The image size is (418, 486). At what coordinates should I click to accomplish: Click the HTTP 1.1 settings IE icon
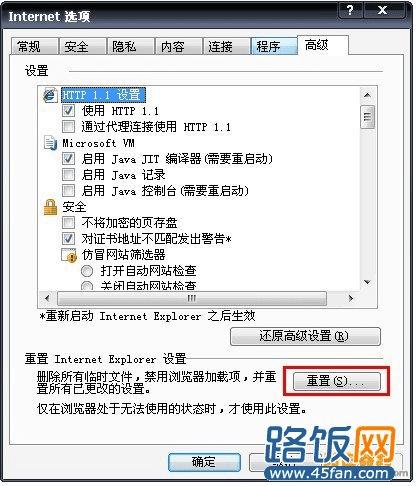pos(50,95)
